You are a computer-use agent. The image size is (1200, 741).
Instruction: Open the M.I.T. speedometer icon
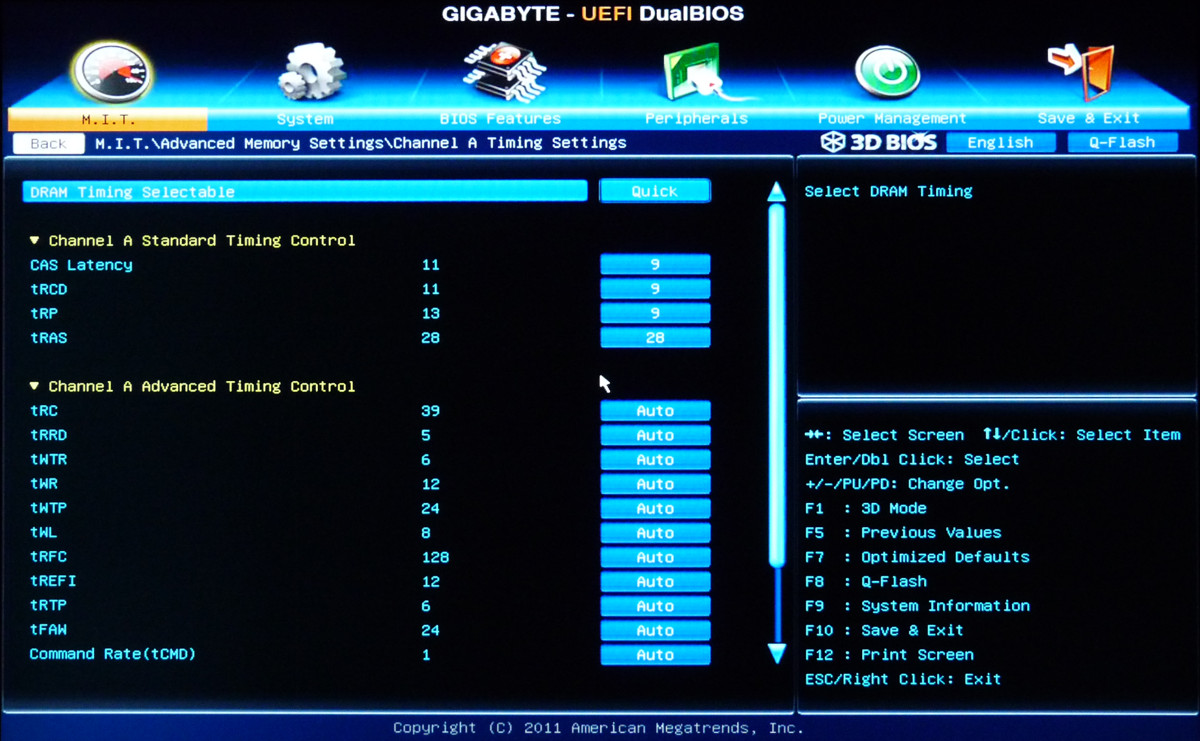[x=111, y=70]
